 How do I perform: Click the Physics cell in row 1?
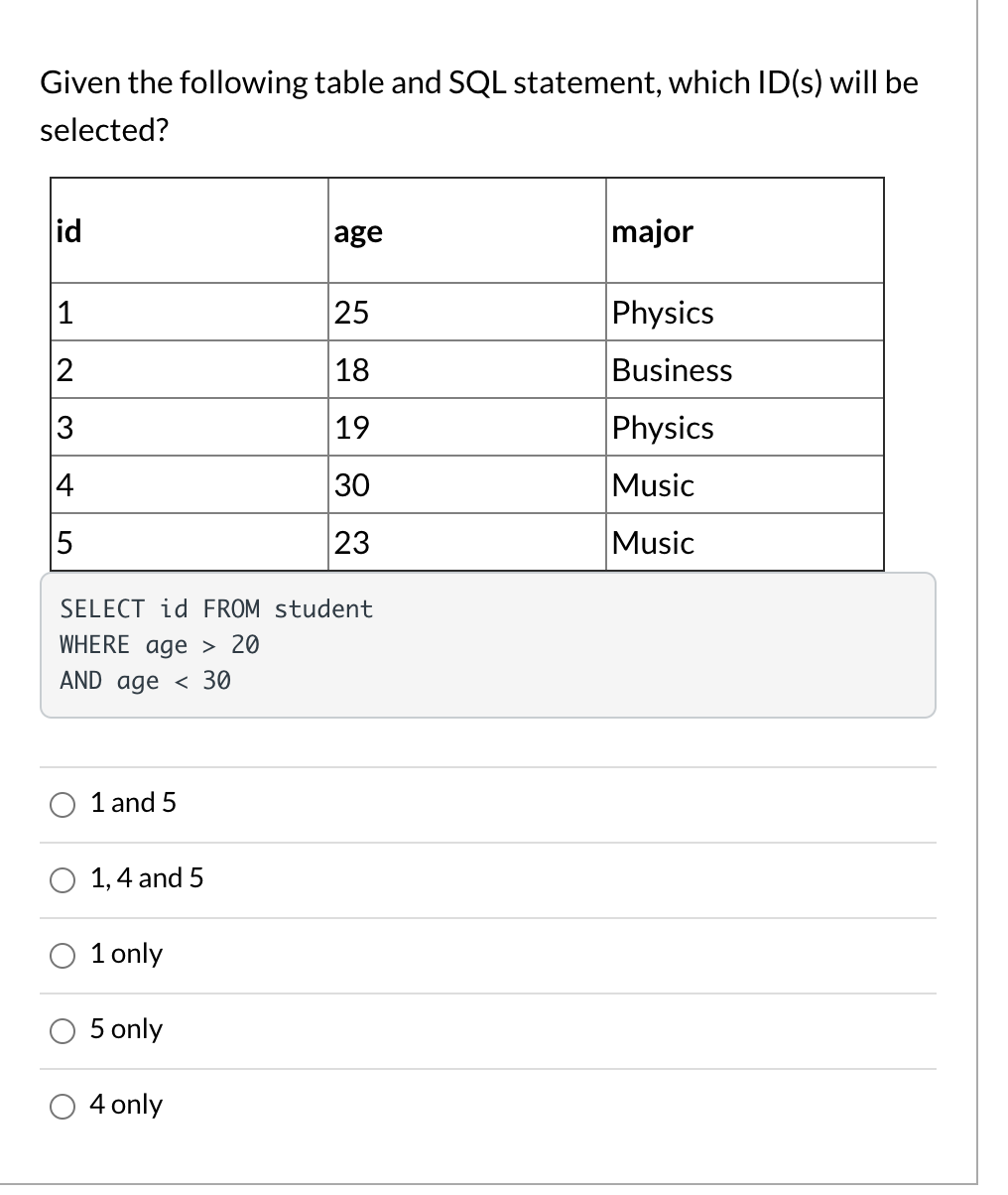click(662, 313)
